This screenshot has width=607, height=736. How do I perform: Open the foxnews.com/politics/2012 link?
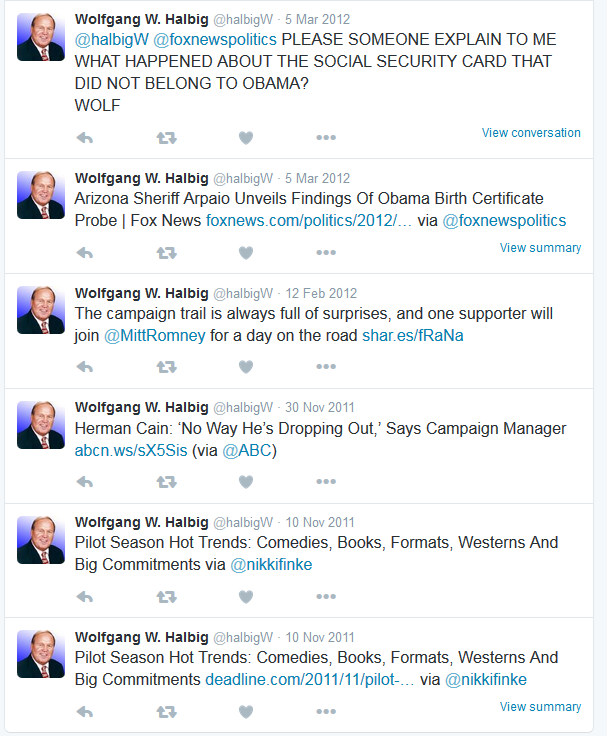coord(309,221)
